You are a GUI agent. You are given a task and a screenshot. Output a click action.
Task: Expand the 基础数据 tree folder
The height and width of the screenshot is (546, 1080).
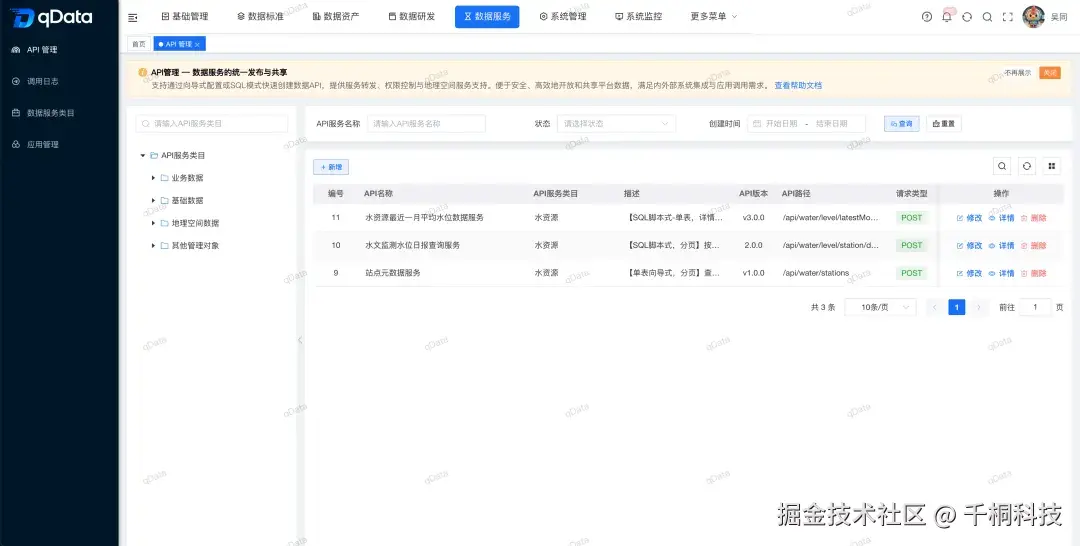pyautogui.click(x=154, y=200)
